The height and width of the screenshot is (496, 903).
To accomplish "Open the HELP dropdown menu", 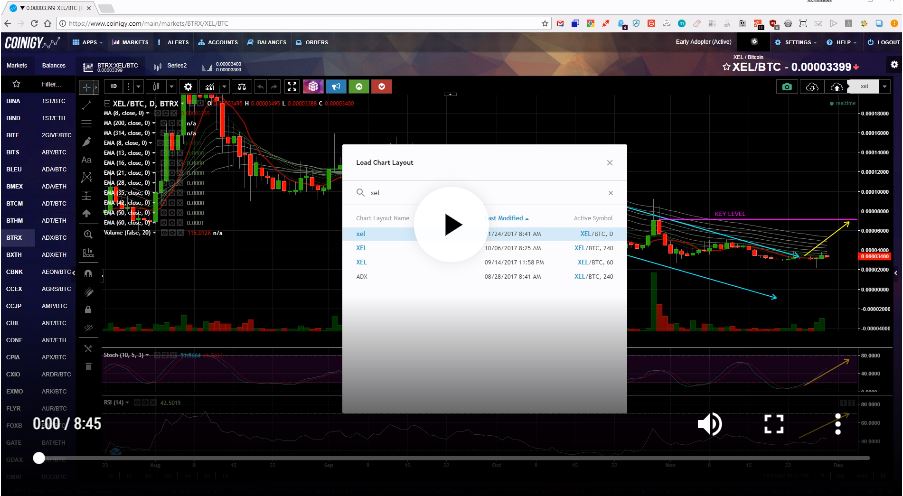I will click(841, 42).
